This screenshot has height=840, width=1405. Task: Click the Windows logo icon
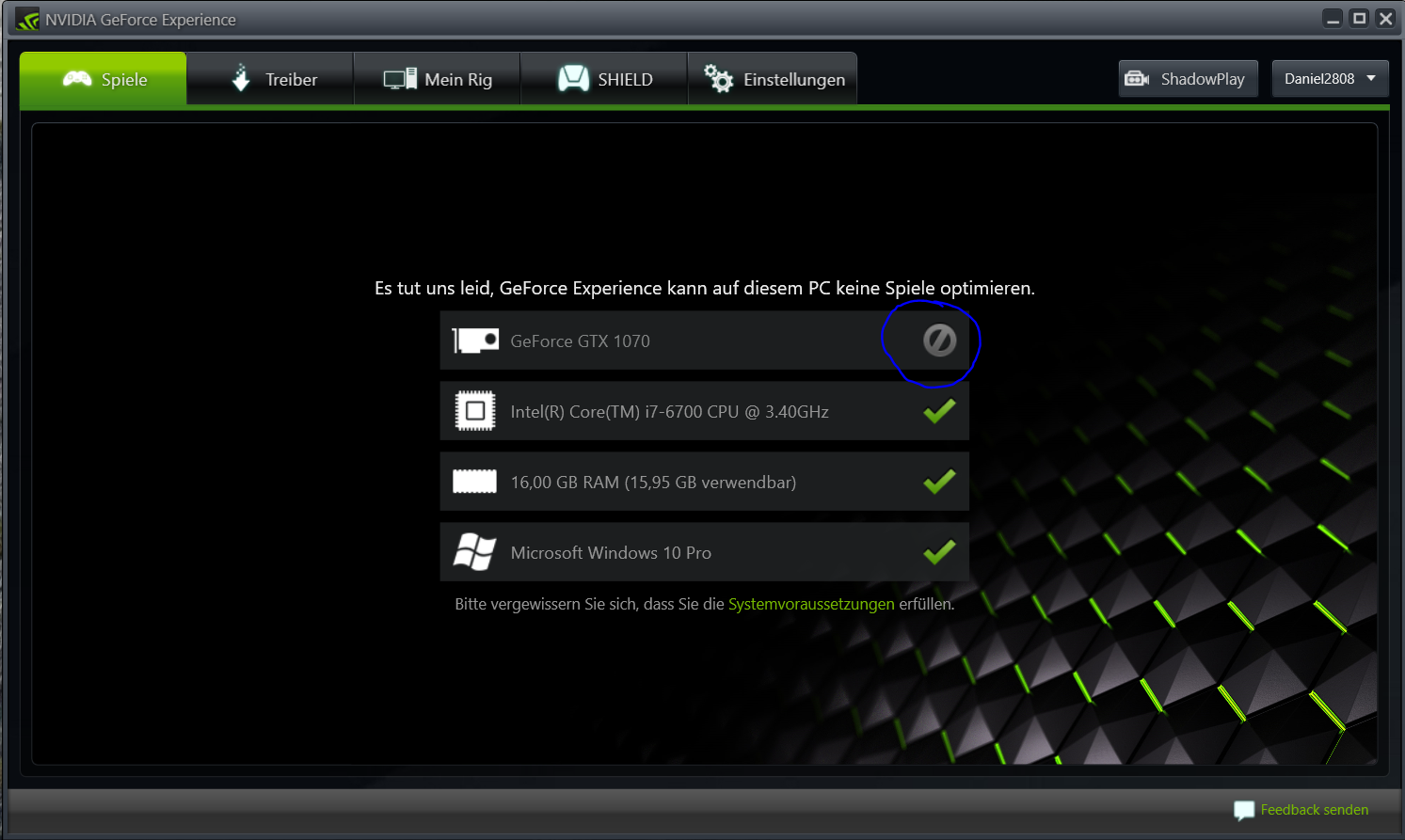point(475,552)
